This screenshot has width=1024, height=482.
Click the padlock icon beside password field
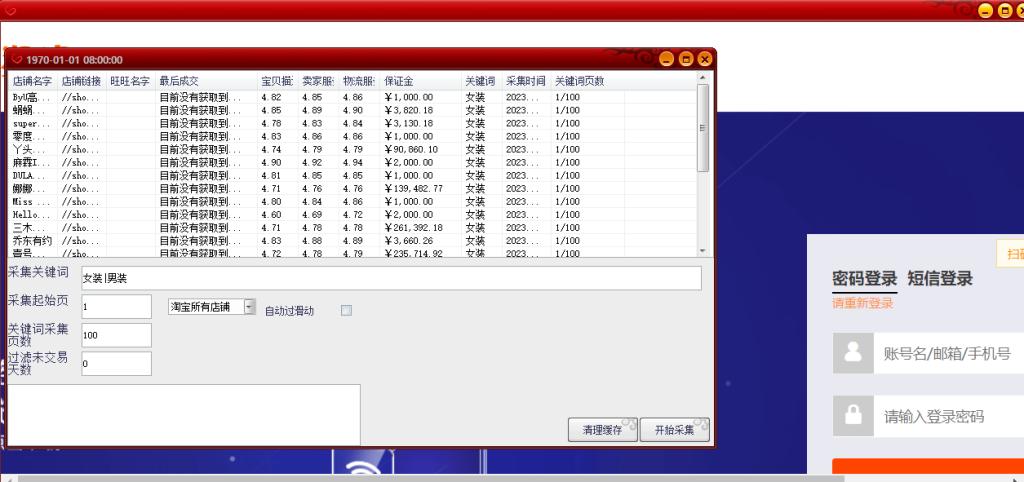[853, 416]
